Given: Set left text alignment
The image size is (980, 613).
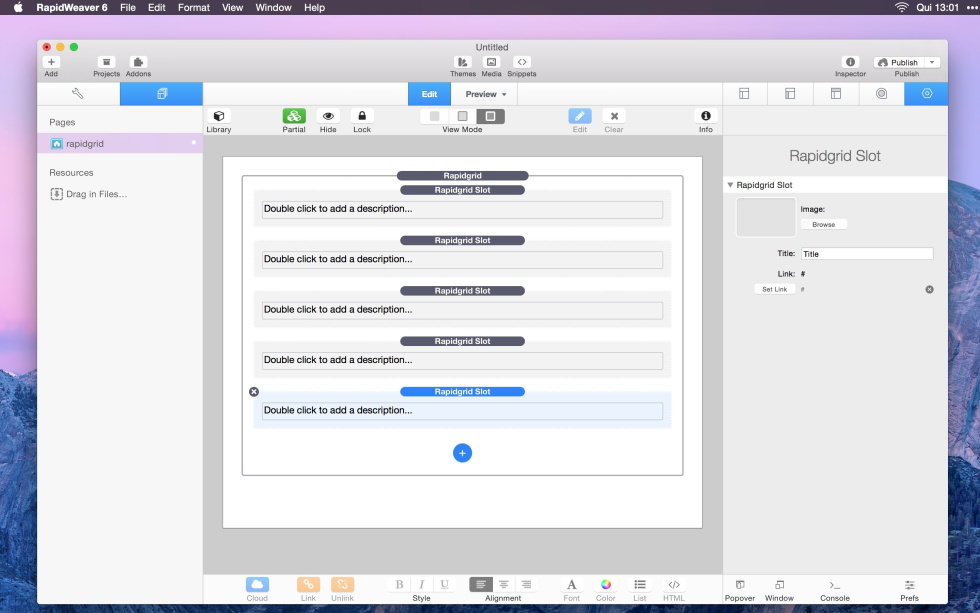Looking at the screenshot, I should tap(481, 585).
